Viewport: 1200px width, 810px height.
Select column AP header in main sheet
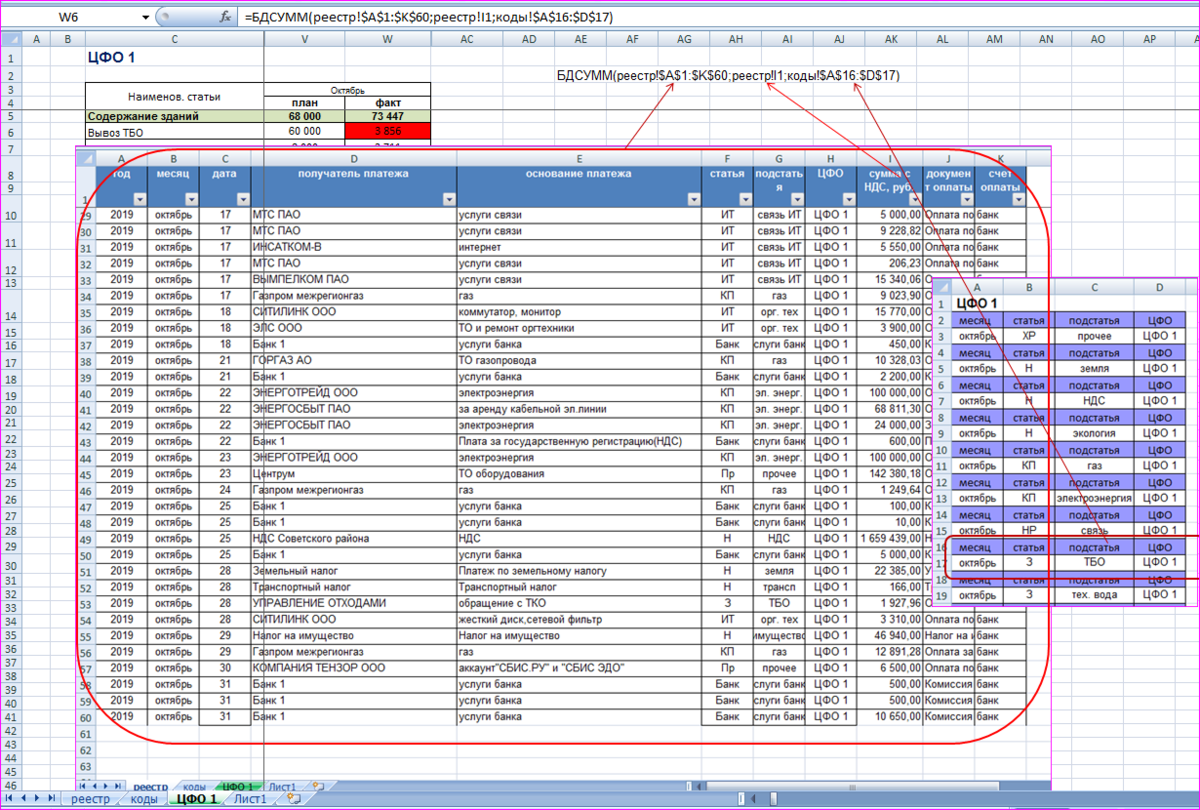[1149, 39]
